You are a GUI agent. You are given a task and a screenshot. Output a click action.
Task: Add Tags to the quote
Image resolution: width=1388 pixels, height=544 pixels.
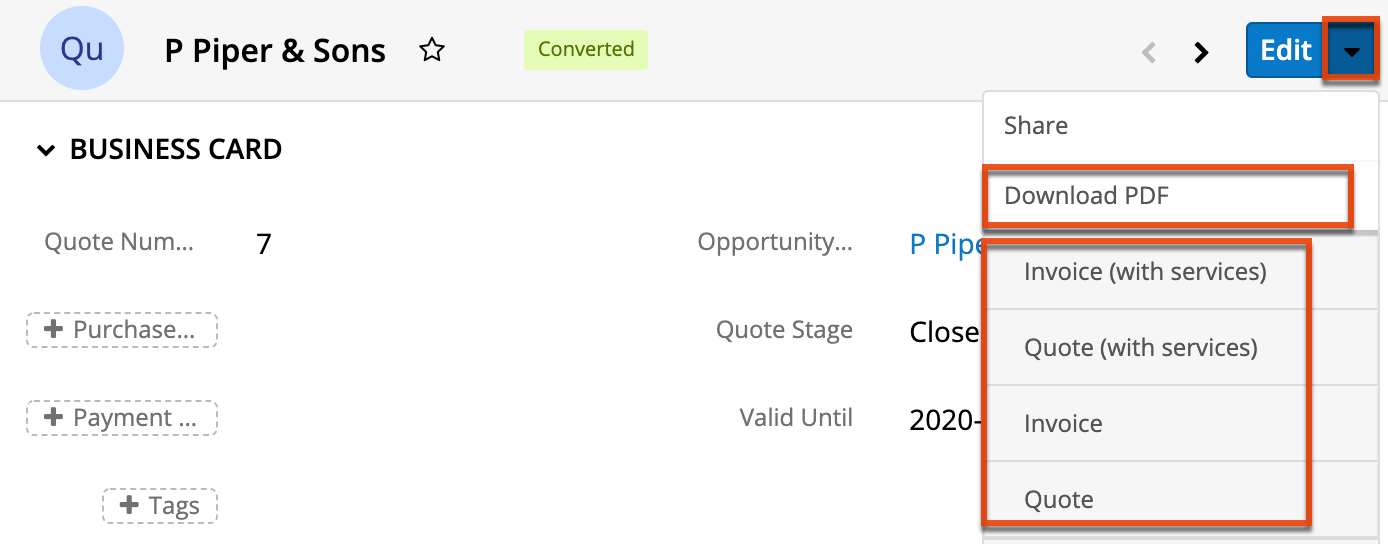tap(160, 506)
